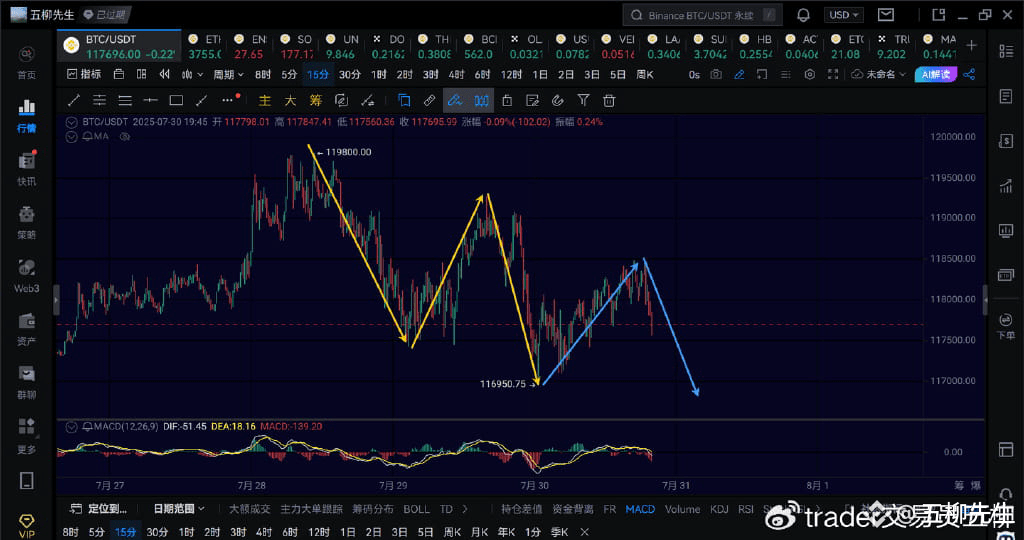This screenshot has height=540, width=1024.
Task: Select the BOLL indicator
Action: (416, 509)
